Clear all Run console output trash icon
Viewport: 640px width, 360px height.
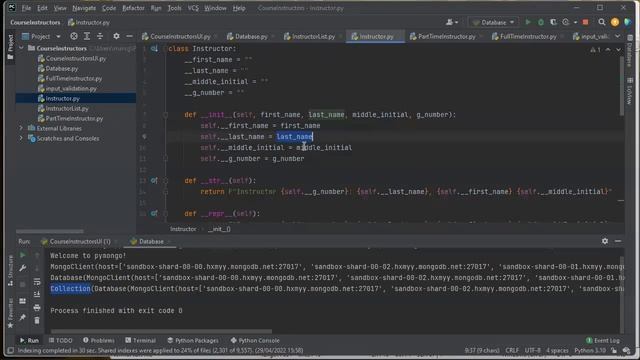(37, 320)
